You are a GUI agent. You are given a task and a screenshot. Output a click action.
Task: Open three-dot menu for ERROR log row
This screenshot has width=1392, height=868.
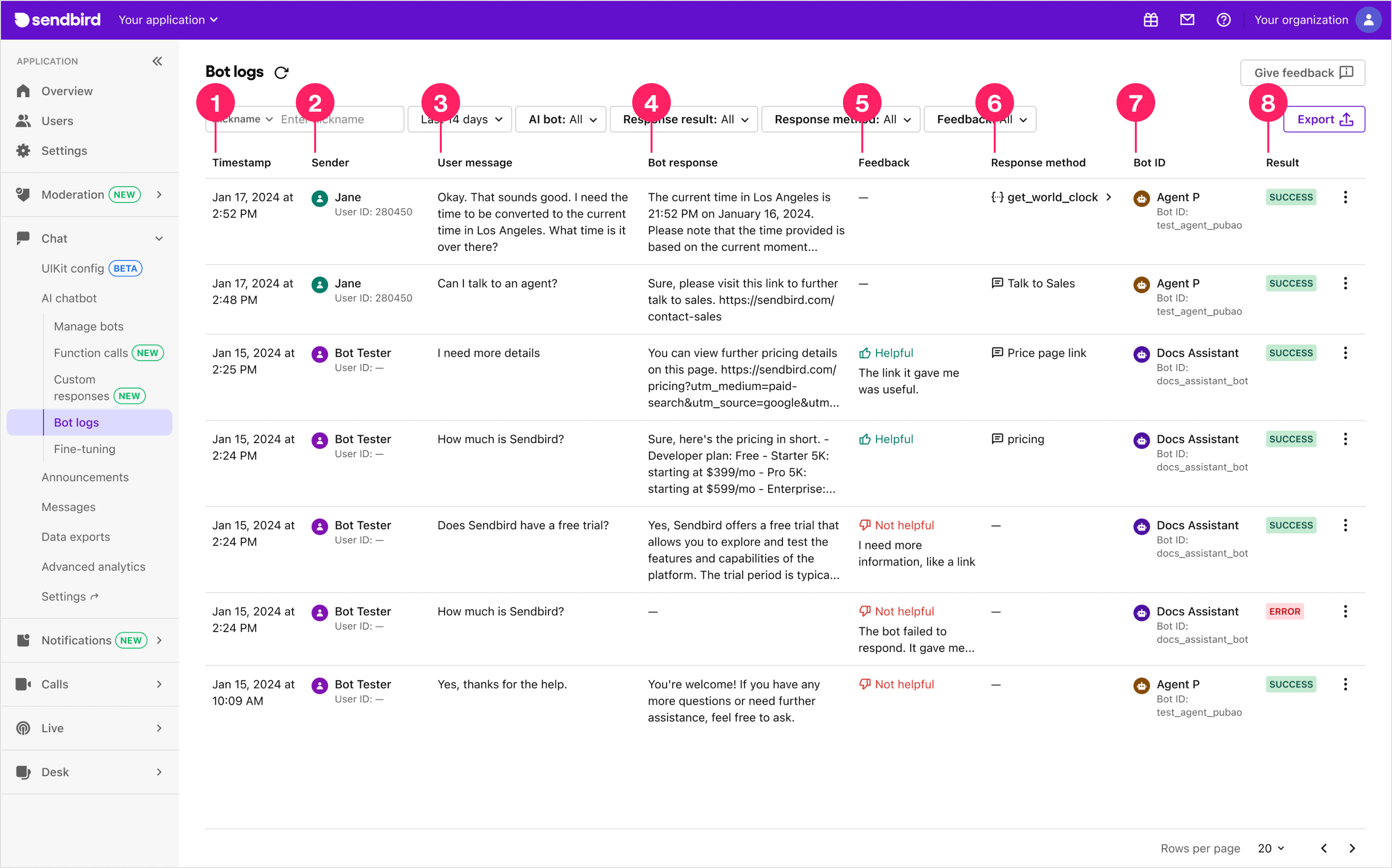click(1345, 611)
